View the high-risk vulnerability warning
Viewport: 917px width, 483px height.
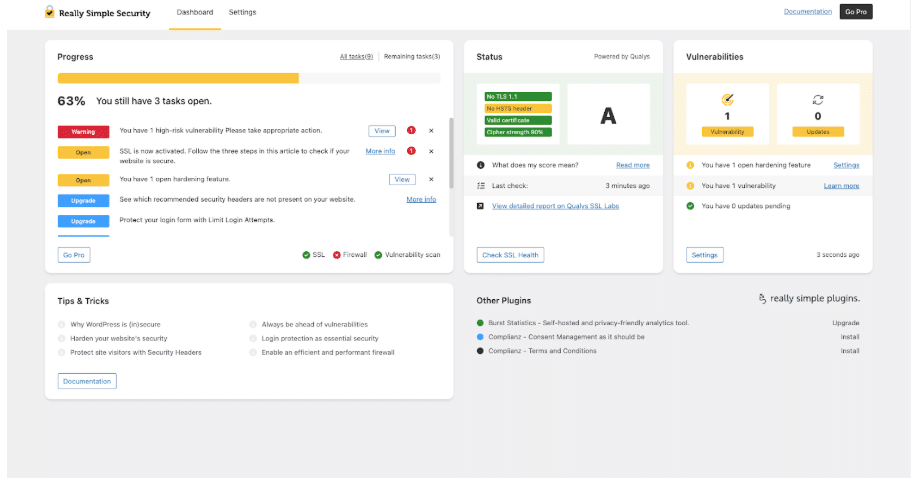pyautogui.click(x=382, y=131)
